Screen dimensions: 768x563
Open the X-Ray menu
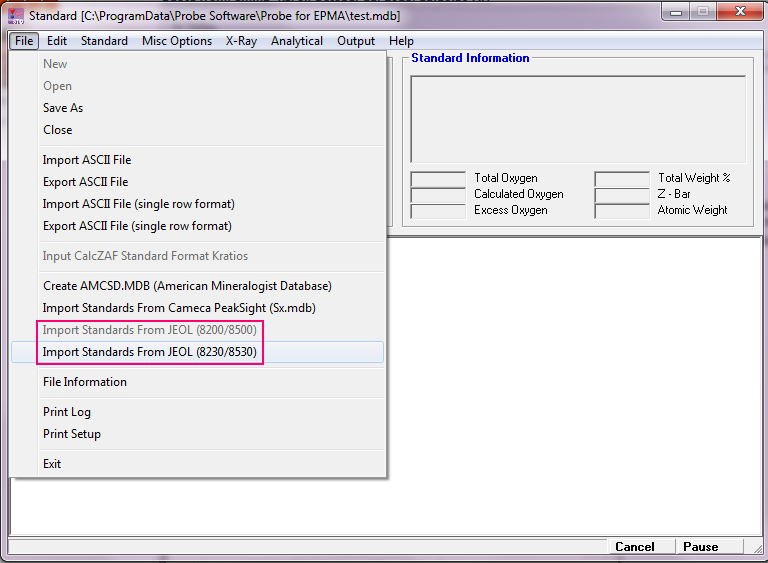coord(241,41)
